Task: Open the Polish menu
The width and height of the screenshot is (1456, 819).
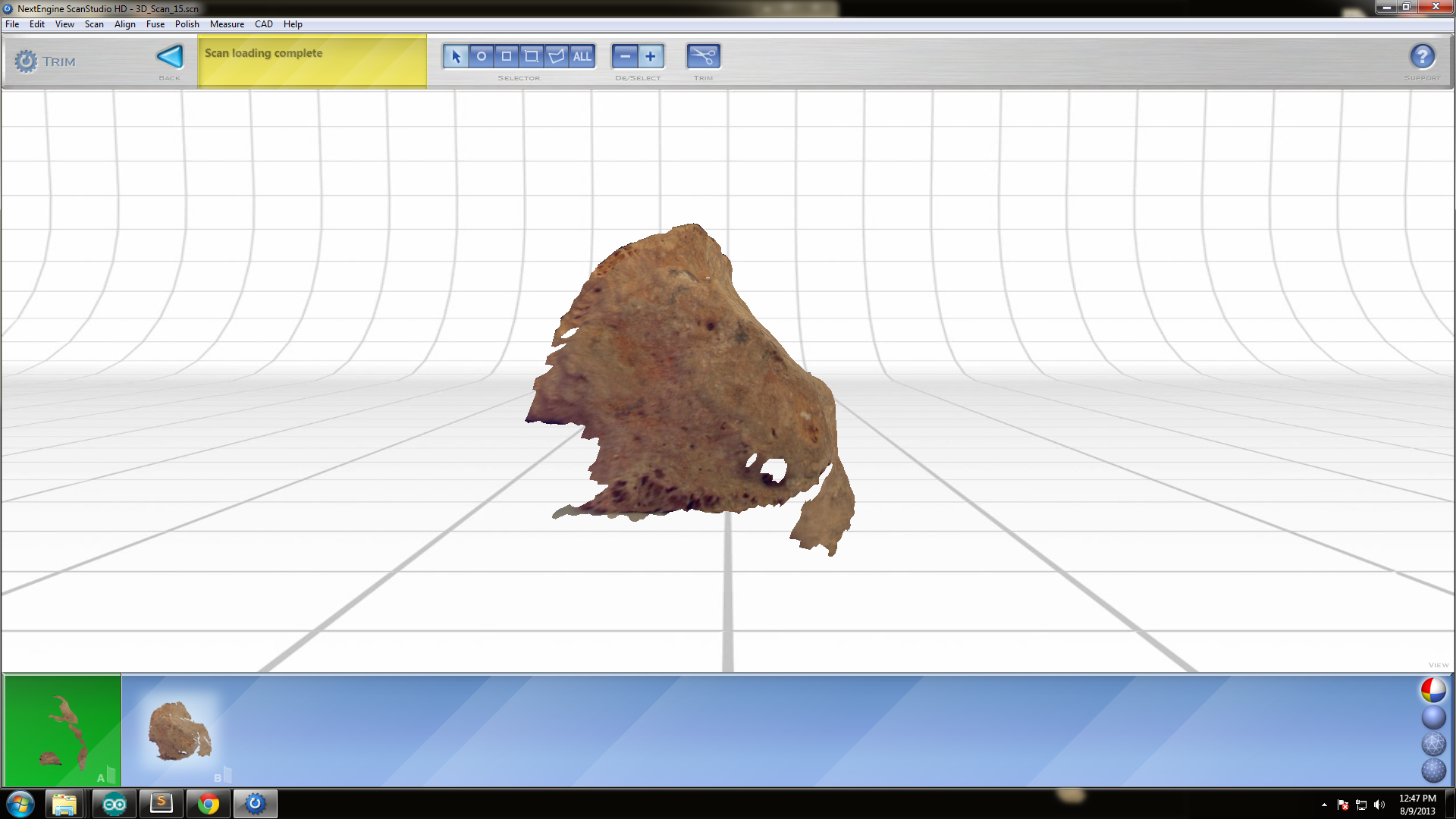Action: 187,24
